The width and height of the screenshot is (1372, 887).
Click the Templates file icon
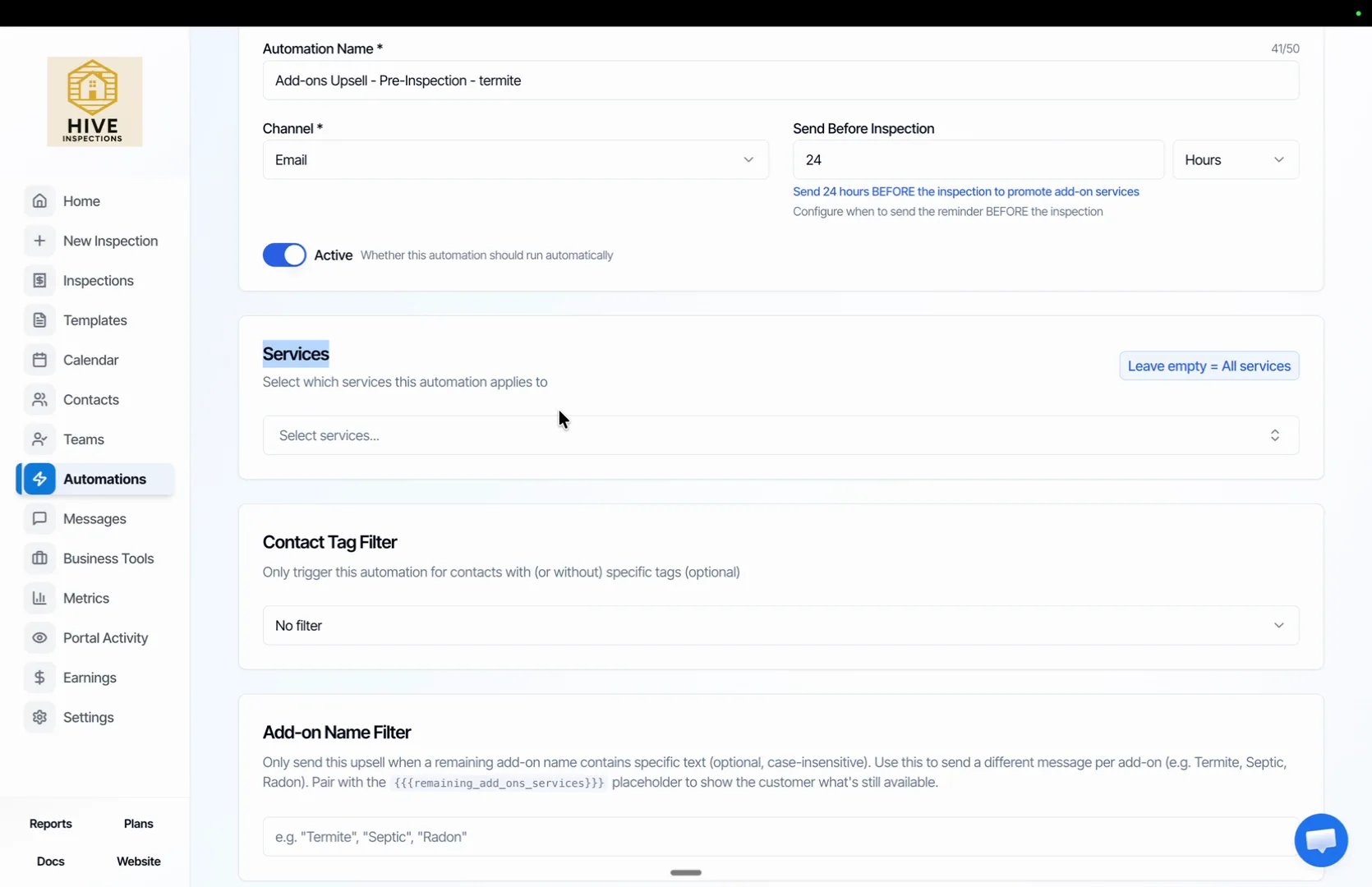[39, 320]
